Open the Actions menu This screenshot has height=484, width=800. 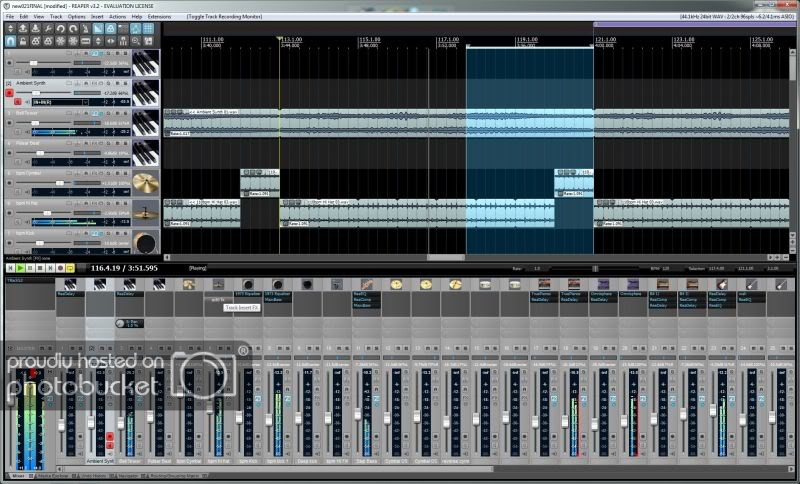click(x=118, y=17)
